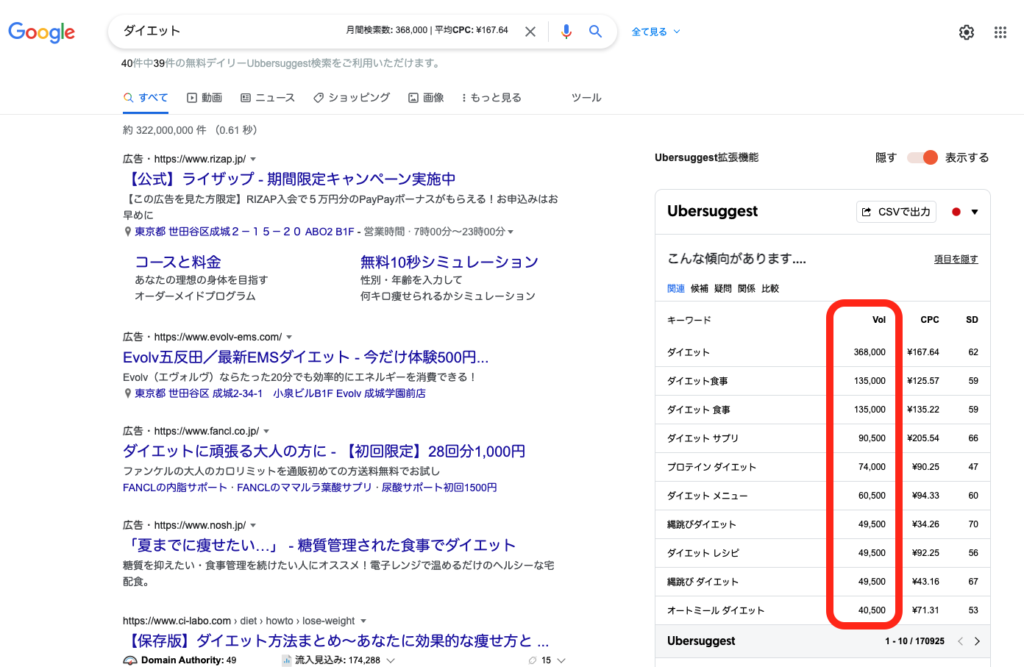
Task: Click the 368,000 volume value in table
Action: click(x=869, y=352)
